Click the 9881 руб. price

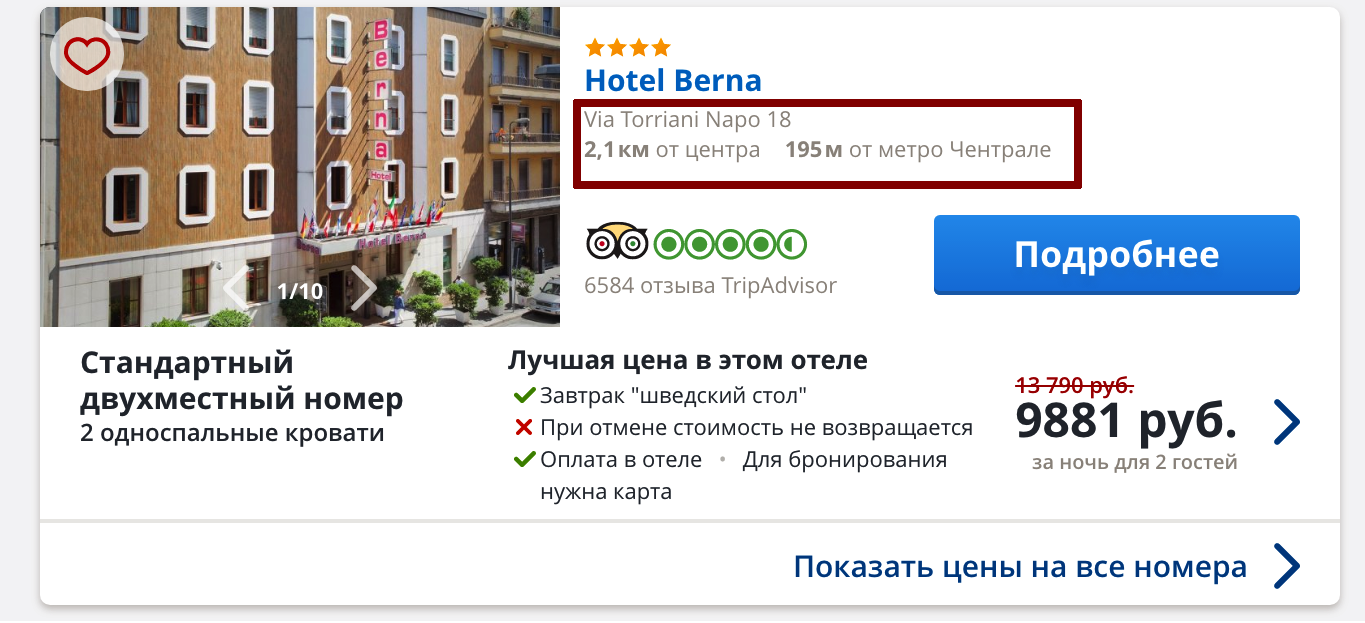pos(1126,423)
